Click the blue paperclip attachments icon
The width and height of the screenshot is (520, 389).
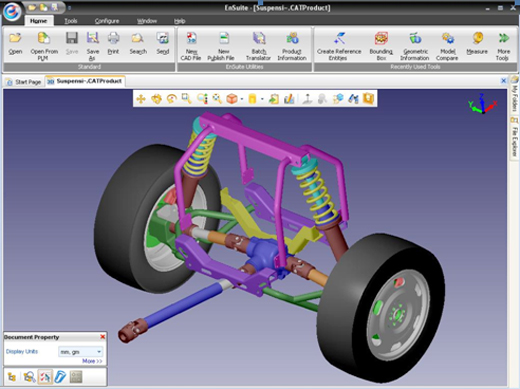(60, 377)
